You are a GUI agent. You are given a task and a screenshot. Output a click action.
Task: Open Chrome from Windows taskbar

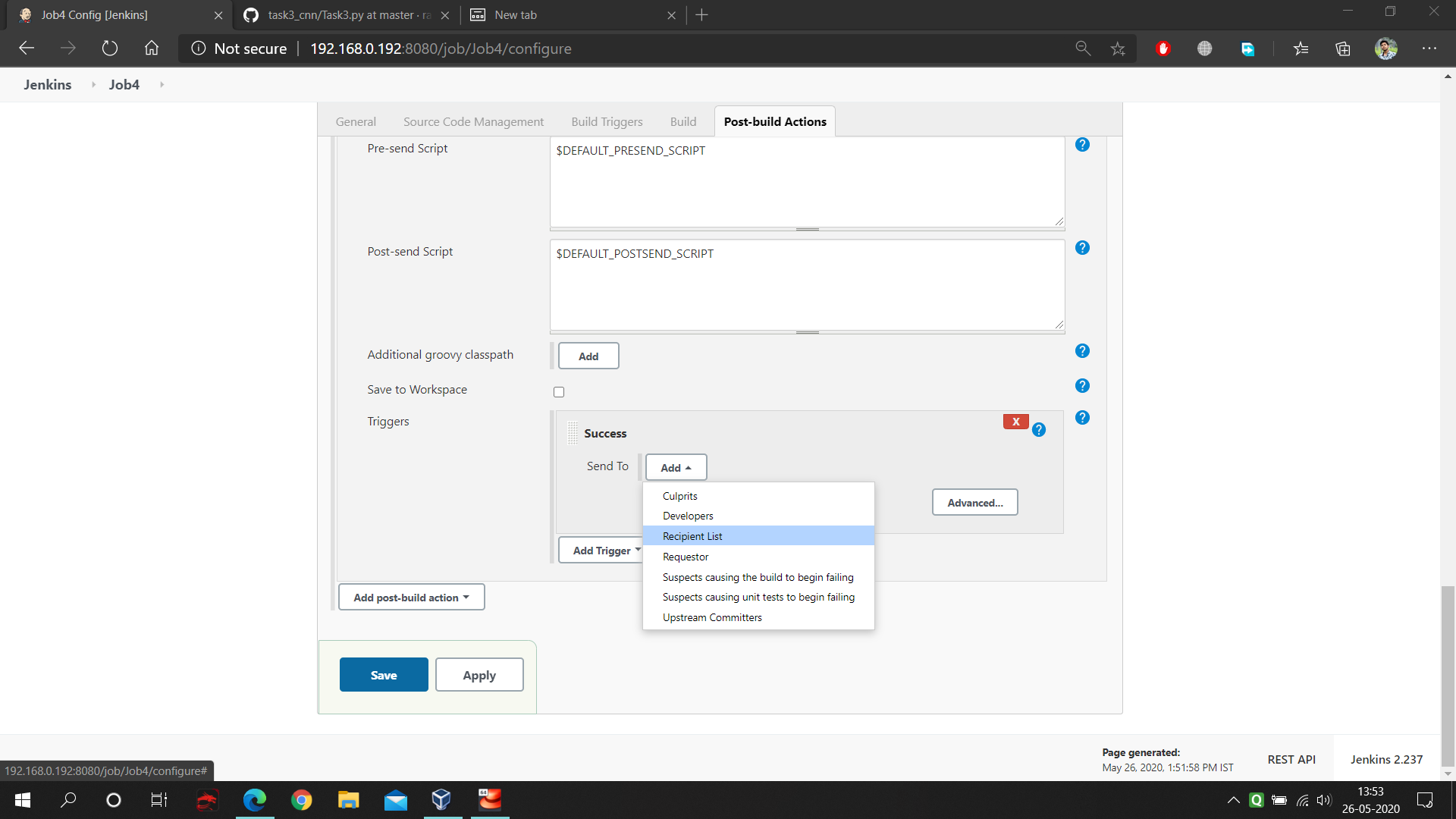coord(302,800)
